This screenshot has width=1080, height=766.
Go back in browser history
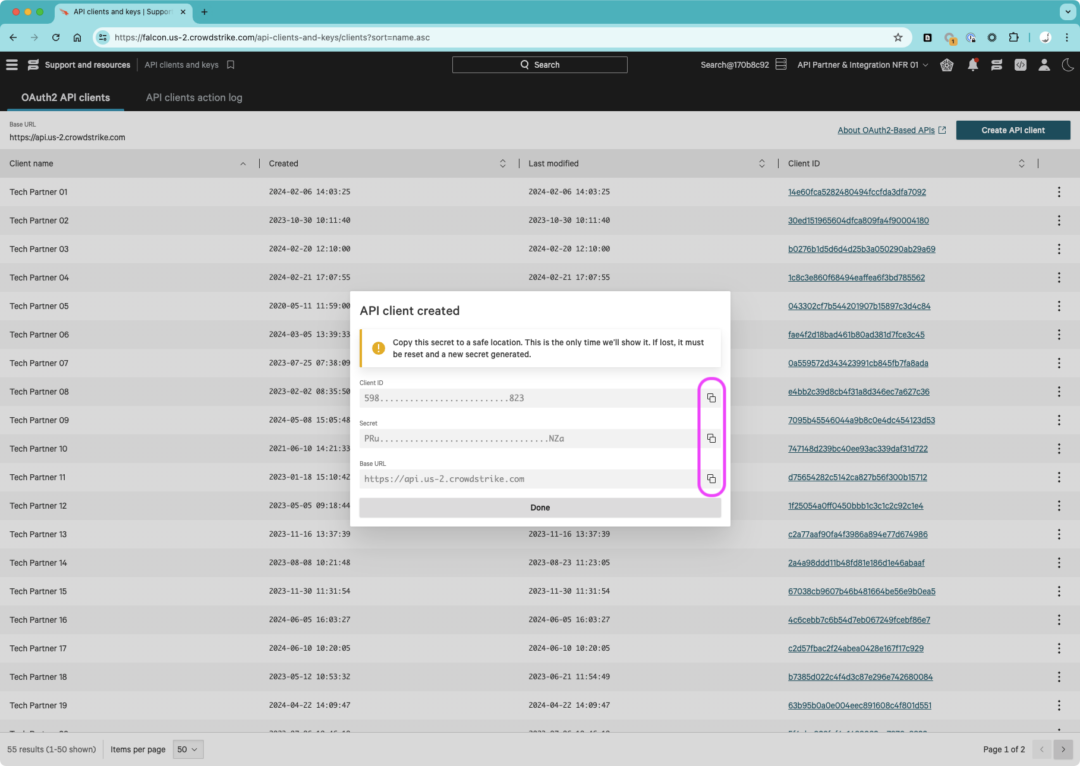pos(13,37)
